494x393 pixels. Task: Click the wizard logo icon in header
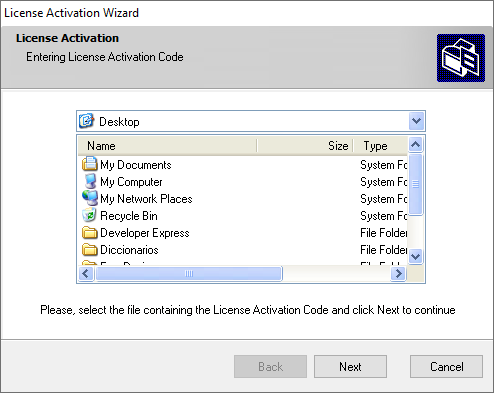click(x=461, y=58)
